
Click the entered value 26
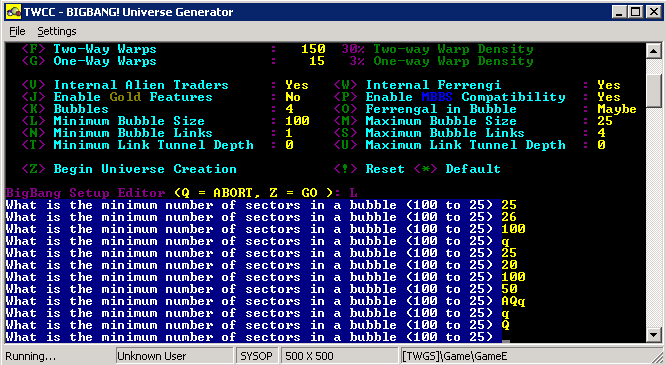pyautogui.click(x=509, y=217)
